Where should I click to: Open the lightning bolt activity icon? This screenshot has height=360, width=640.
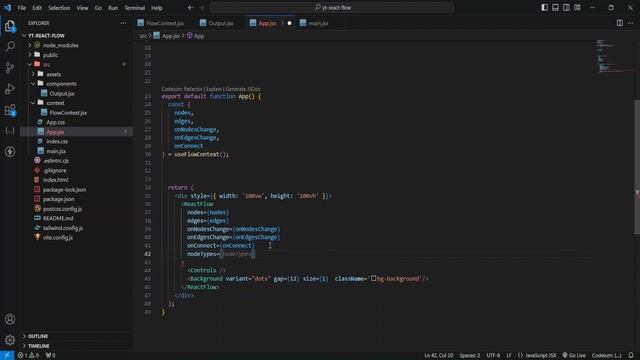click(x=10, y=151)
